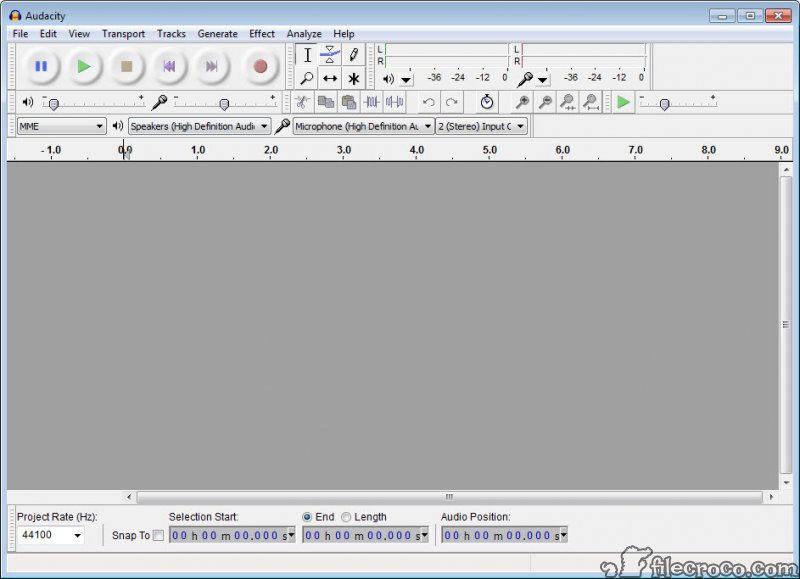Click Fit Project in window icon
This screenshot has height=579, width=800.
[591, 102]
